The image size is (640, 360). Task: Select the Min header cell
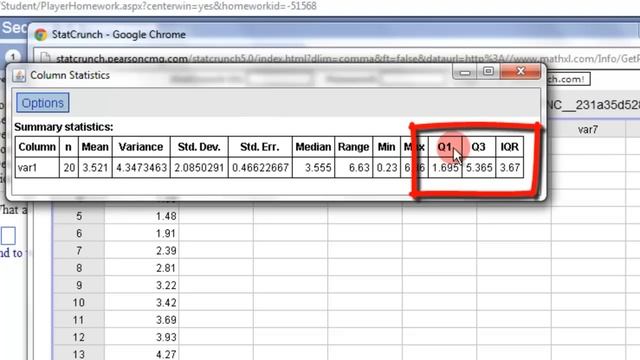(x=386, y=147)
